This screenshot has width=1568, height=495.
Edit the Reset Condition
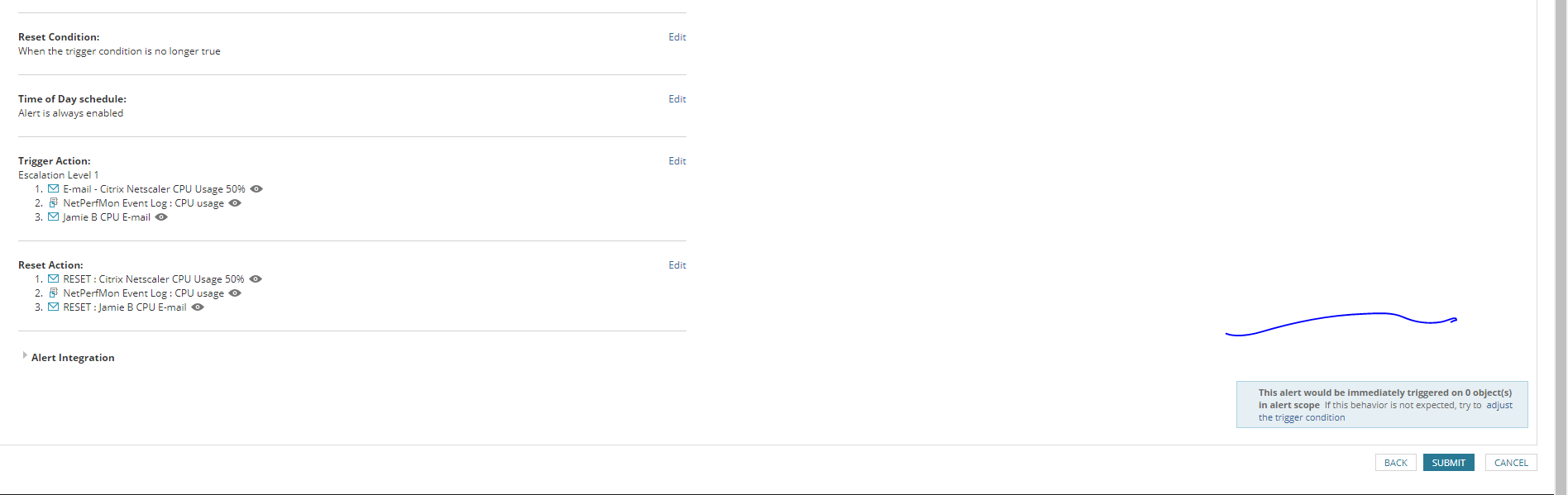point(677,37)
